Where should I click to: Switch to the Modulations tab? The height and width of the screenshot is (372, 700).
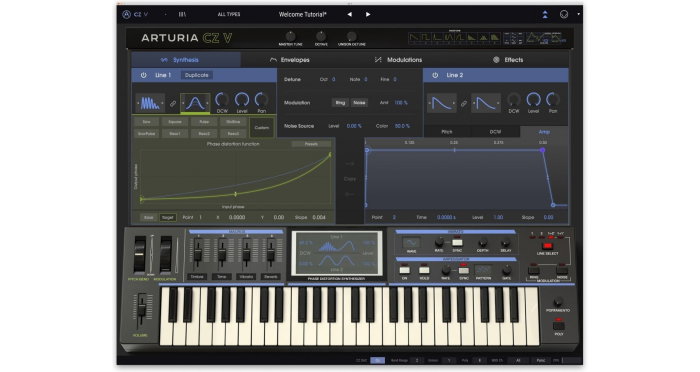398,60
